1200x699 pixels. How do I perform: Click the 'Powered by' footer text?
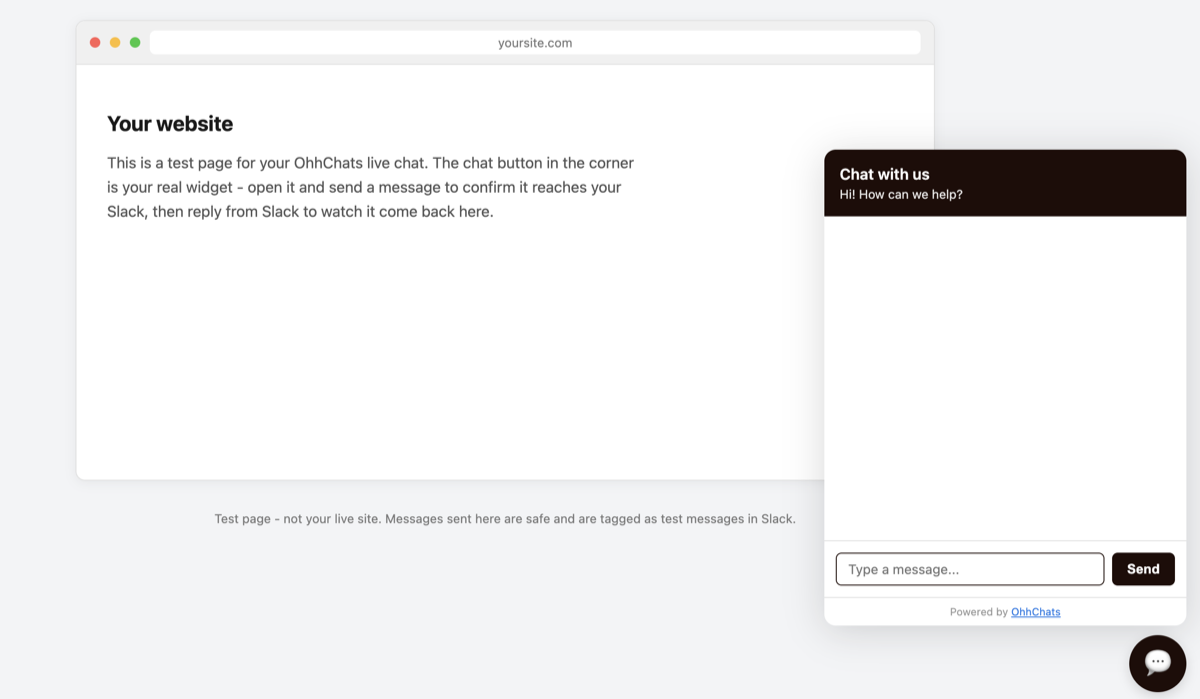click(978, 612)
